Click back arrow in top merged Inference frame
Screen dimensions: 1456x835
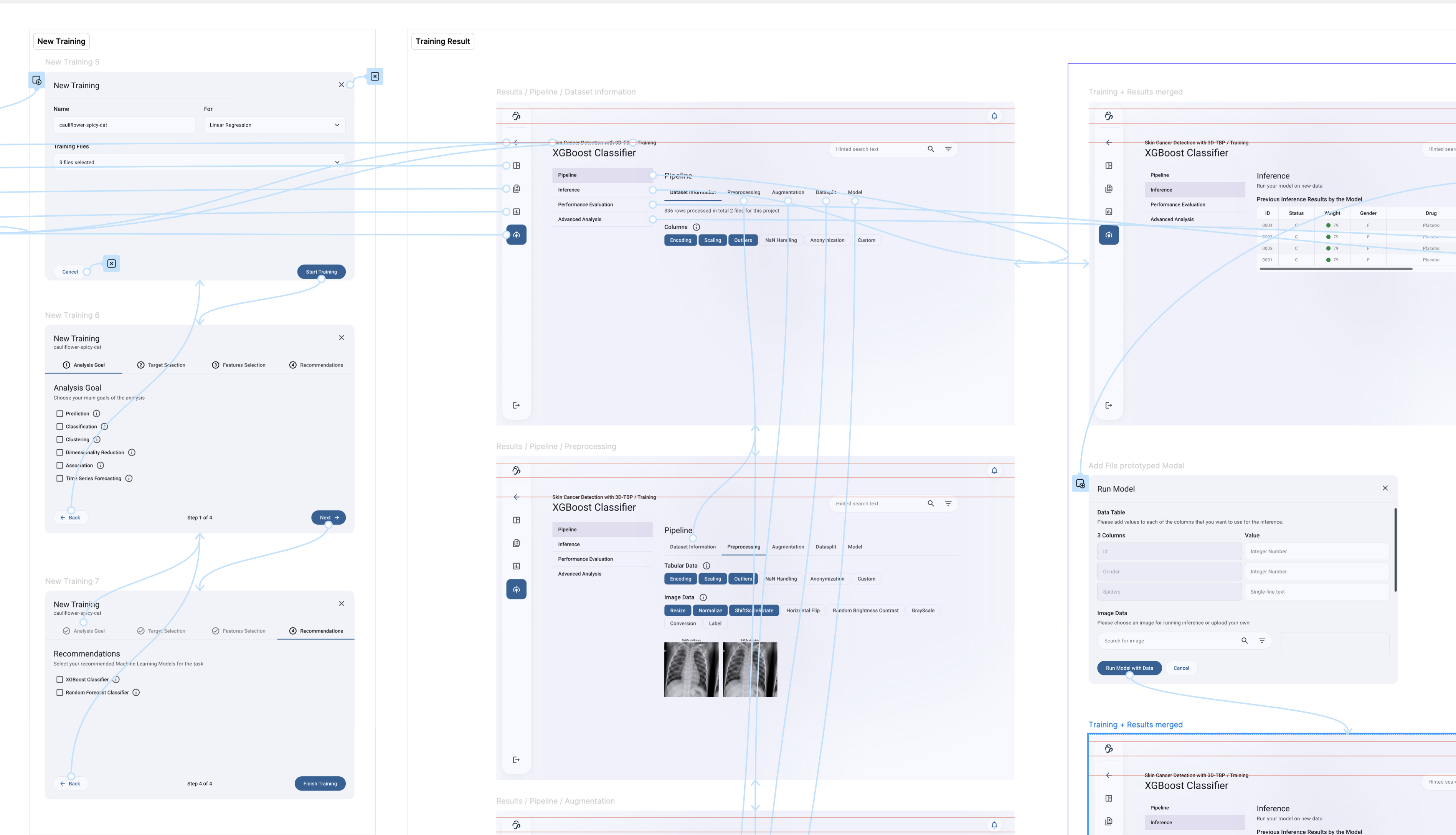(x=1108, y=143)
